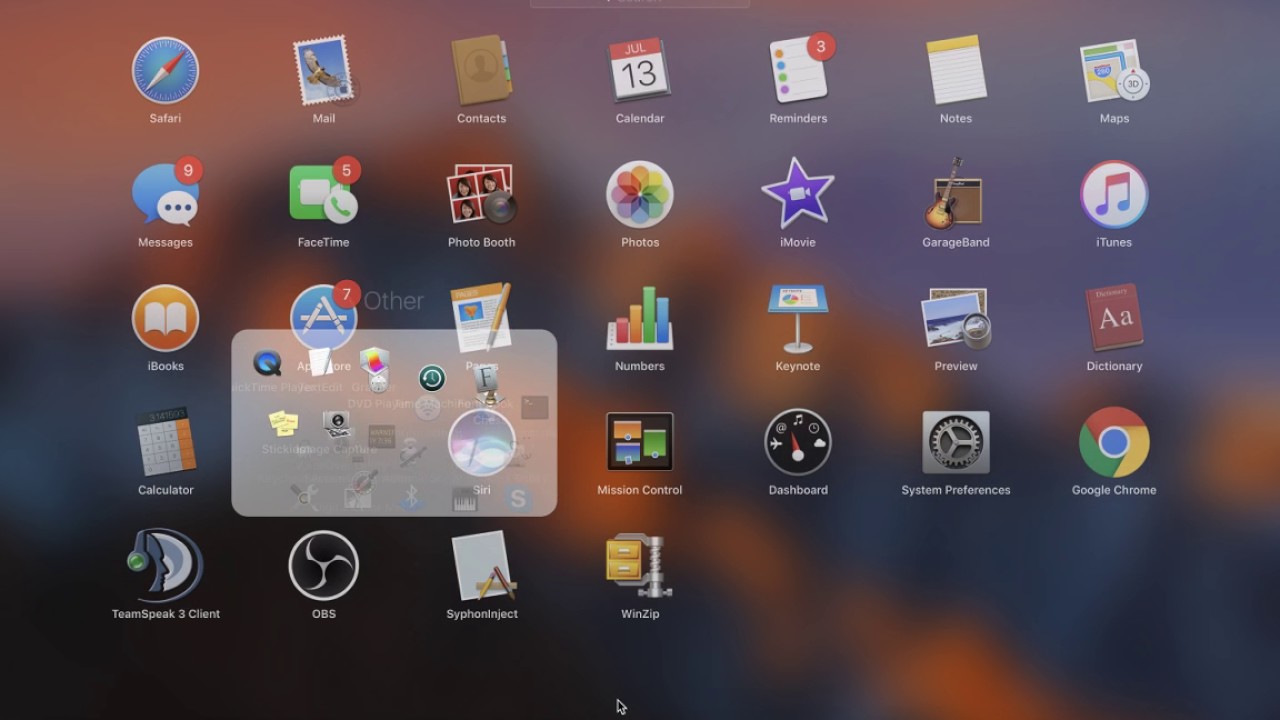
Task: Open the App Store icon
Action: pyautogui.click(x=324, y=319)
